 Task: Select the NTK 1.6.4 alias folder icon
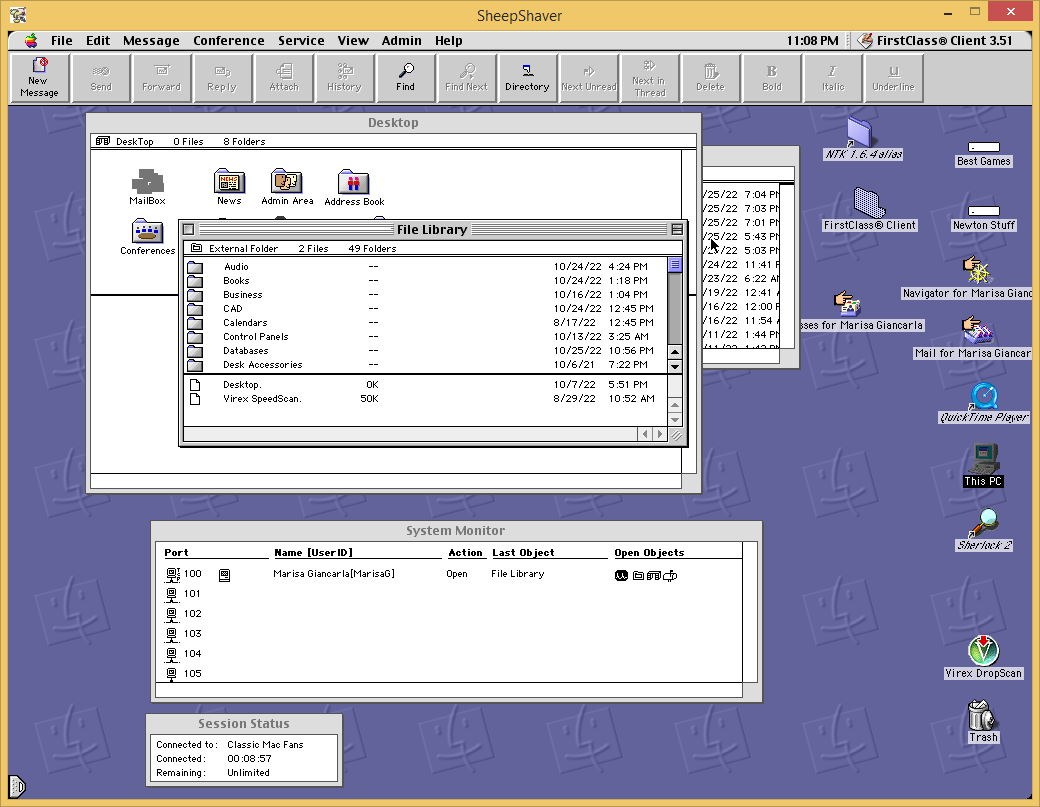pyautogui.click(x=863, y=139)
